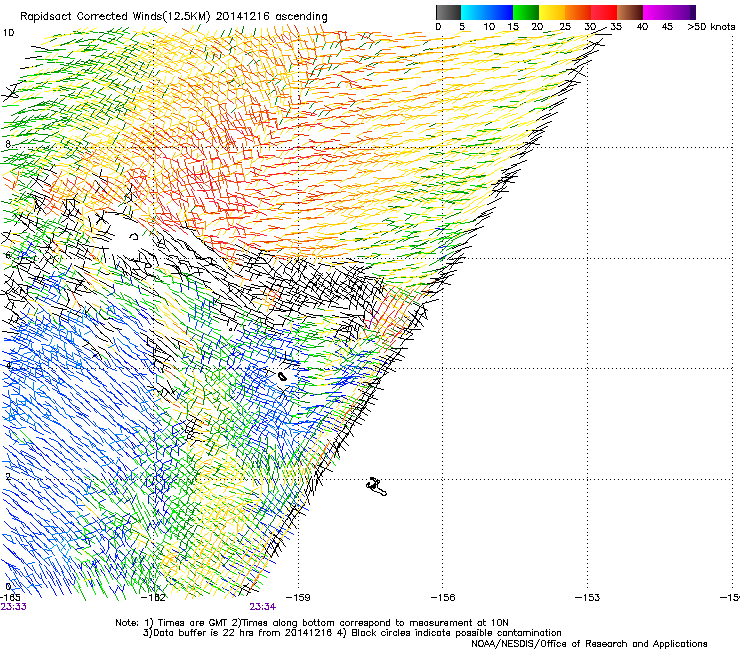Viewport: 740px width, 650px height.
Task: Click the '20141216 ascending' date text in title
Action: [272, 17]
